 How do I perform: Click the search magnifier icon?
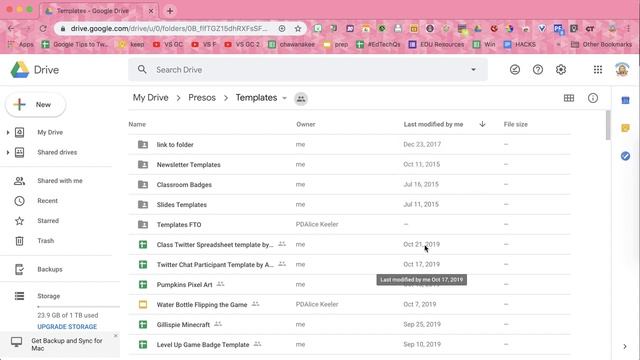click(142, 69)
